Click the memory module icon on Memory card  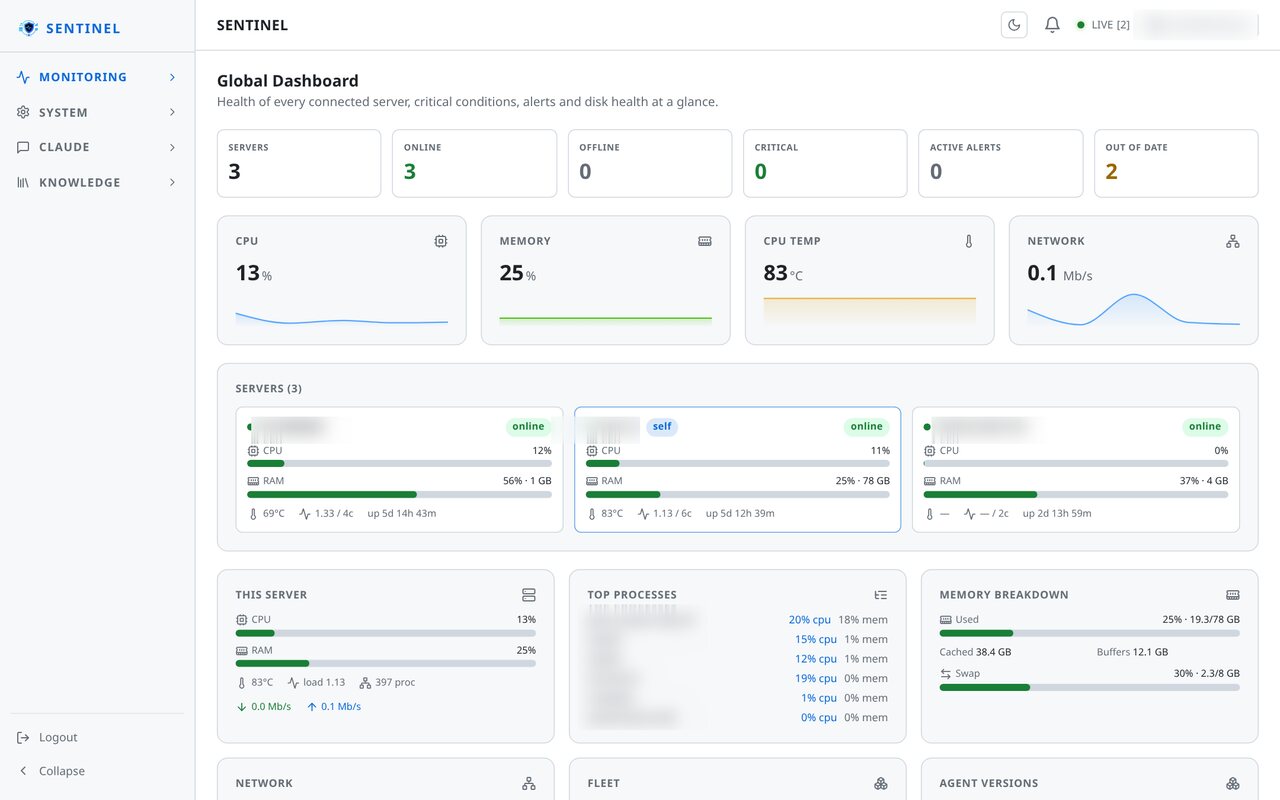point(705,241)
